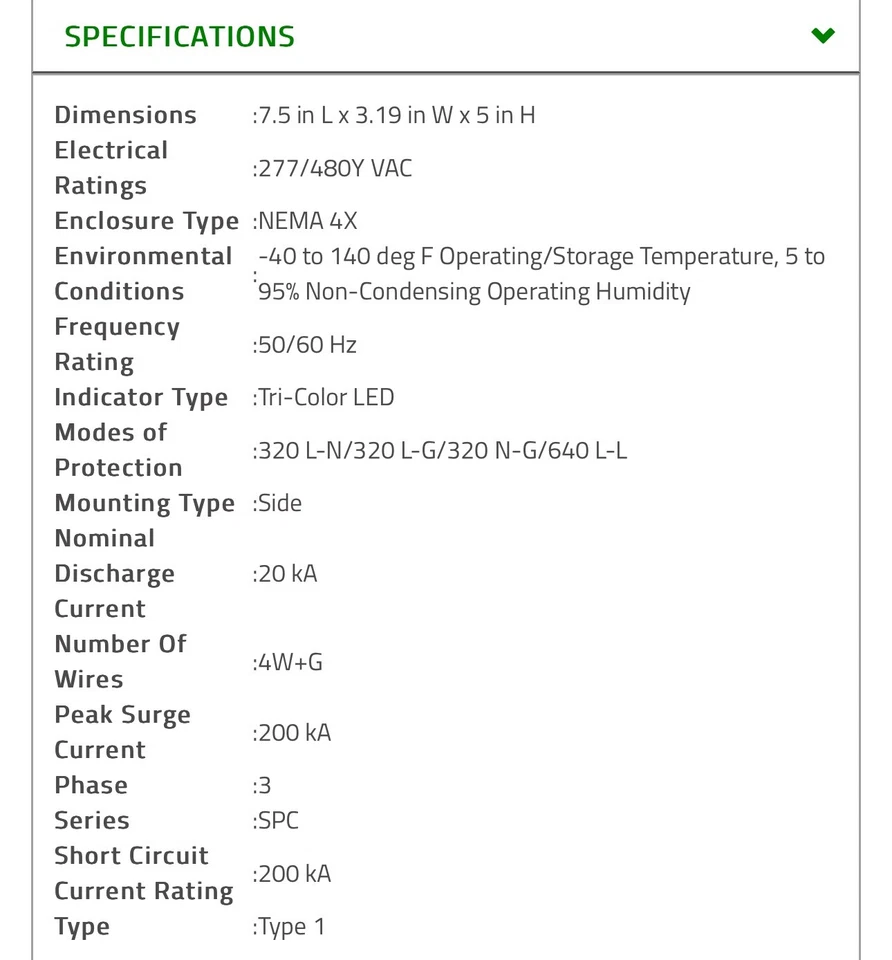Select the Type 1 value
Image resolution: width=892 pixels, height=960 pixels.
pos(292,927)
